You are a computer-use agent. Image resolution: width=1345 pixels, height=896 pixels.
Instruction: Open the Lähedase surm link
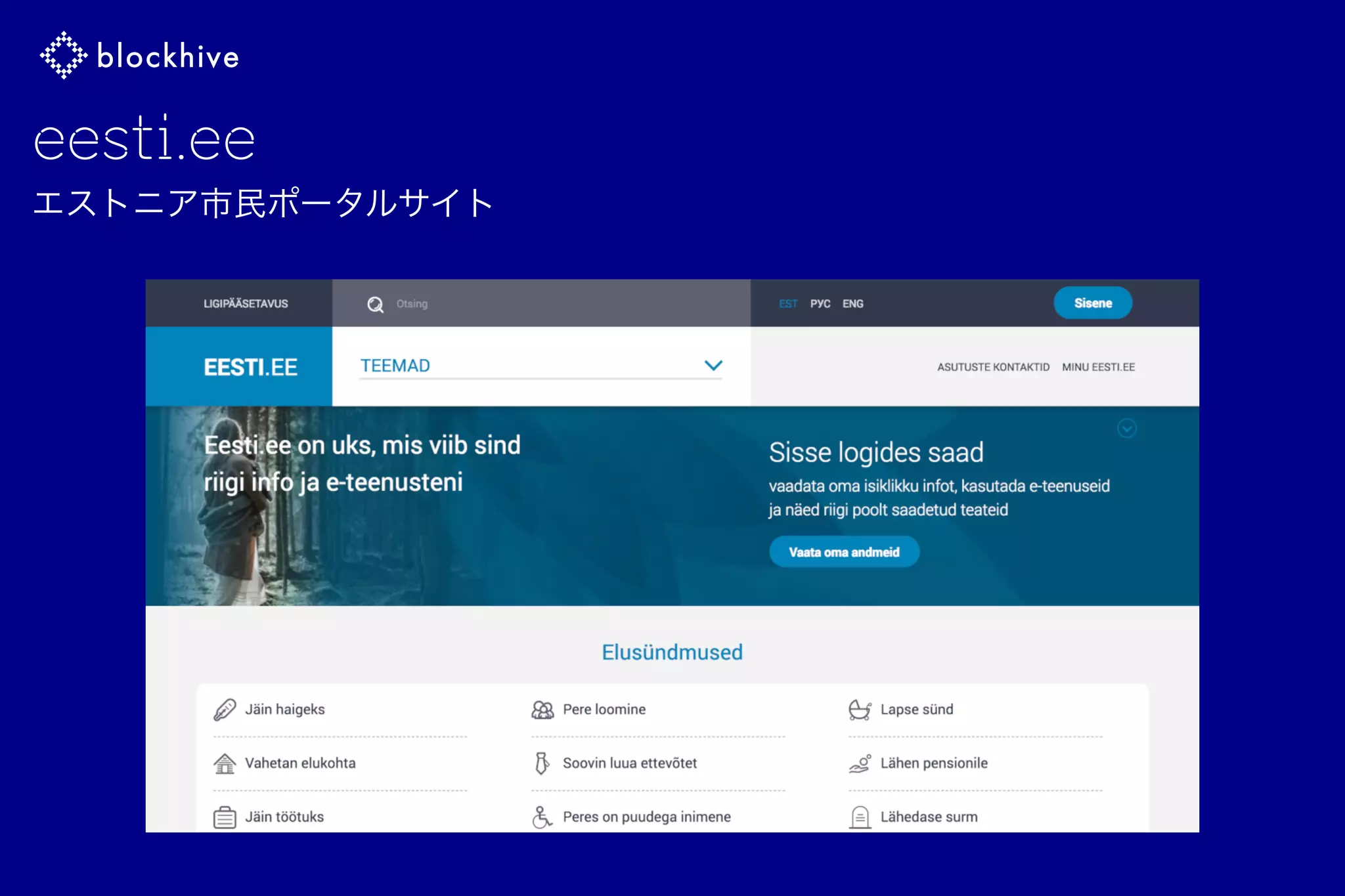point(929,817)
